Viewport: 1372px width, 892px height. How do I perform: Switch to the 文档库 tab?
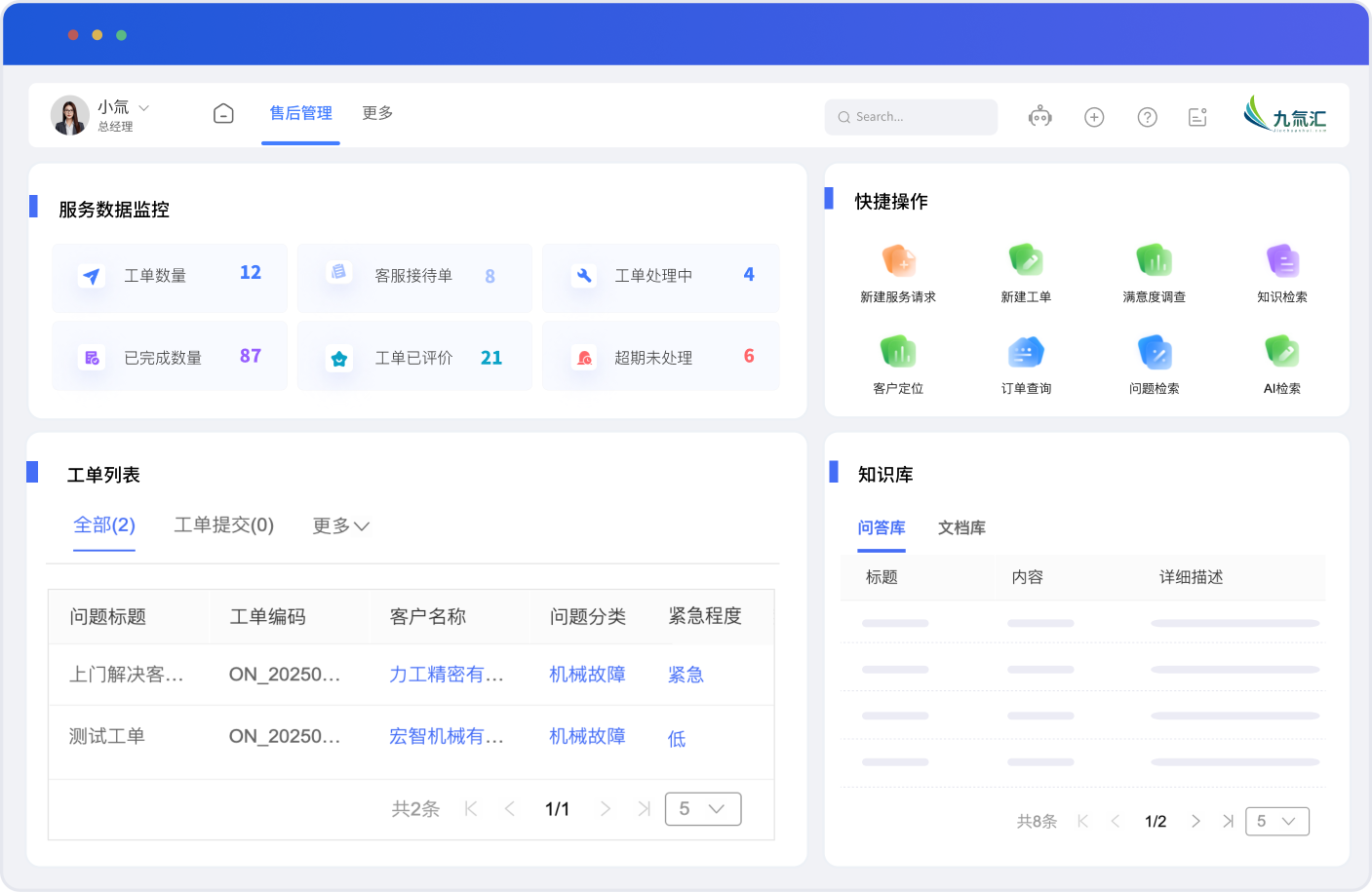[961, 527]
